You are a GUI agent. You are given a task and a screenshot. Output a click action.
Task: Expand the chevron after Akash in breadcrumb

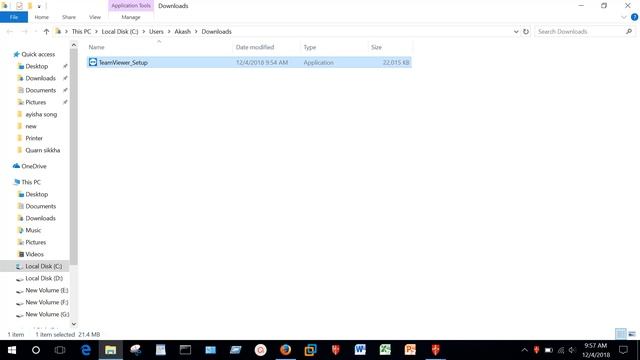coord(196,31)
